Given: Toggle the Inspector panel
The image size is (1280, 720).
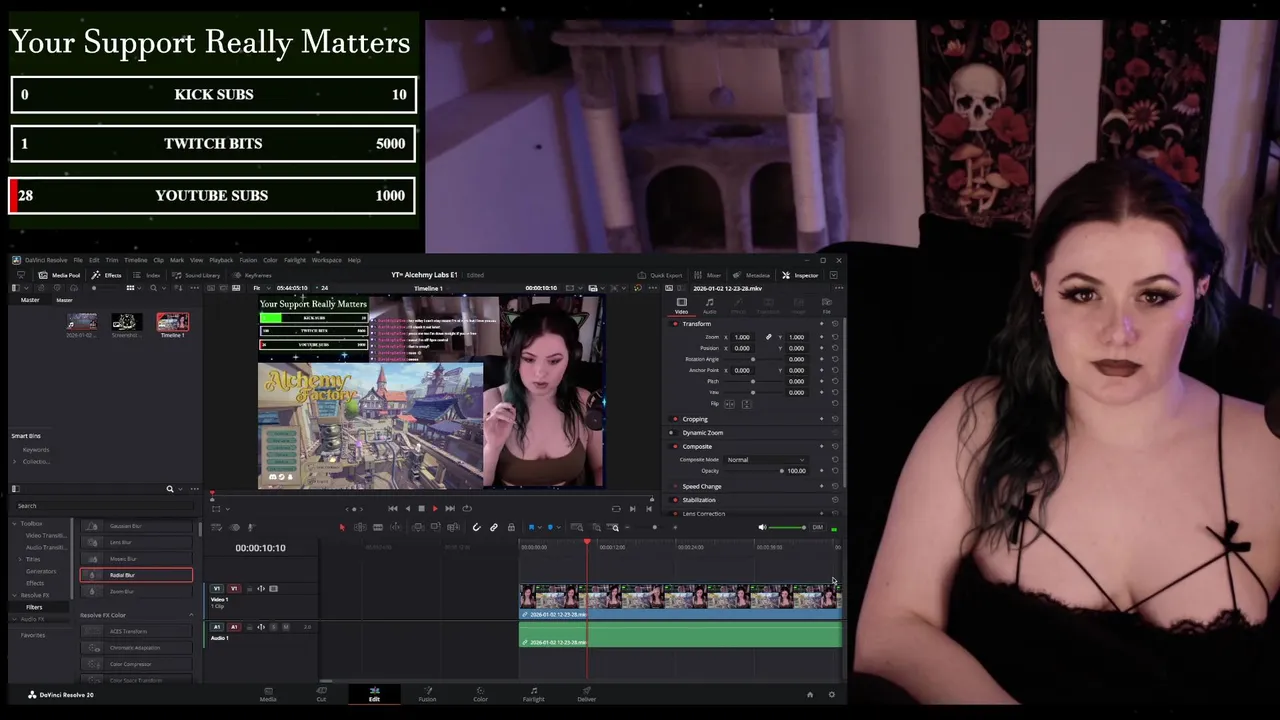Looking at the screenshot, I should tap(801, 275).
